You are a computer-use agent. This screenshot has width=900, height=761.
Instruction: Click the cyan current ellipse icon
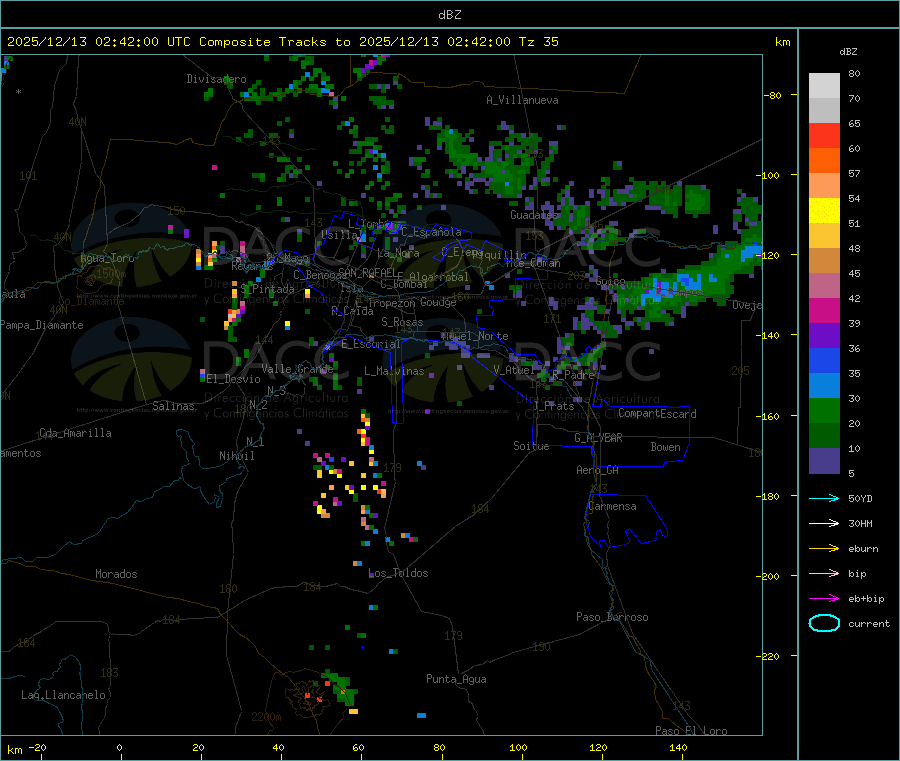pyautogui.click(x=824, y=623)
